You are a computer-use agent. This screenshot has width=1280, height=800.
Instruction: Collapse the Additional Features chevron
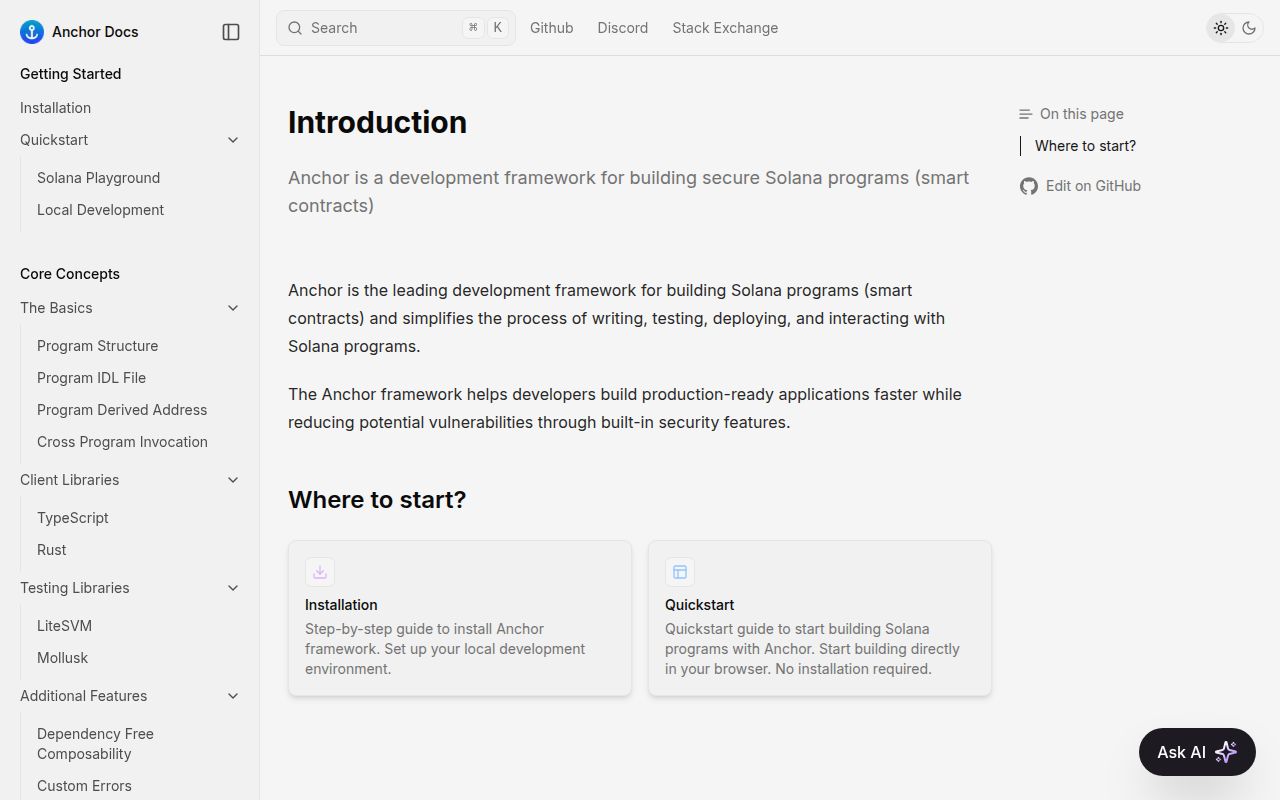point(233,696)
